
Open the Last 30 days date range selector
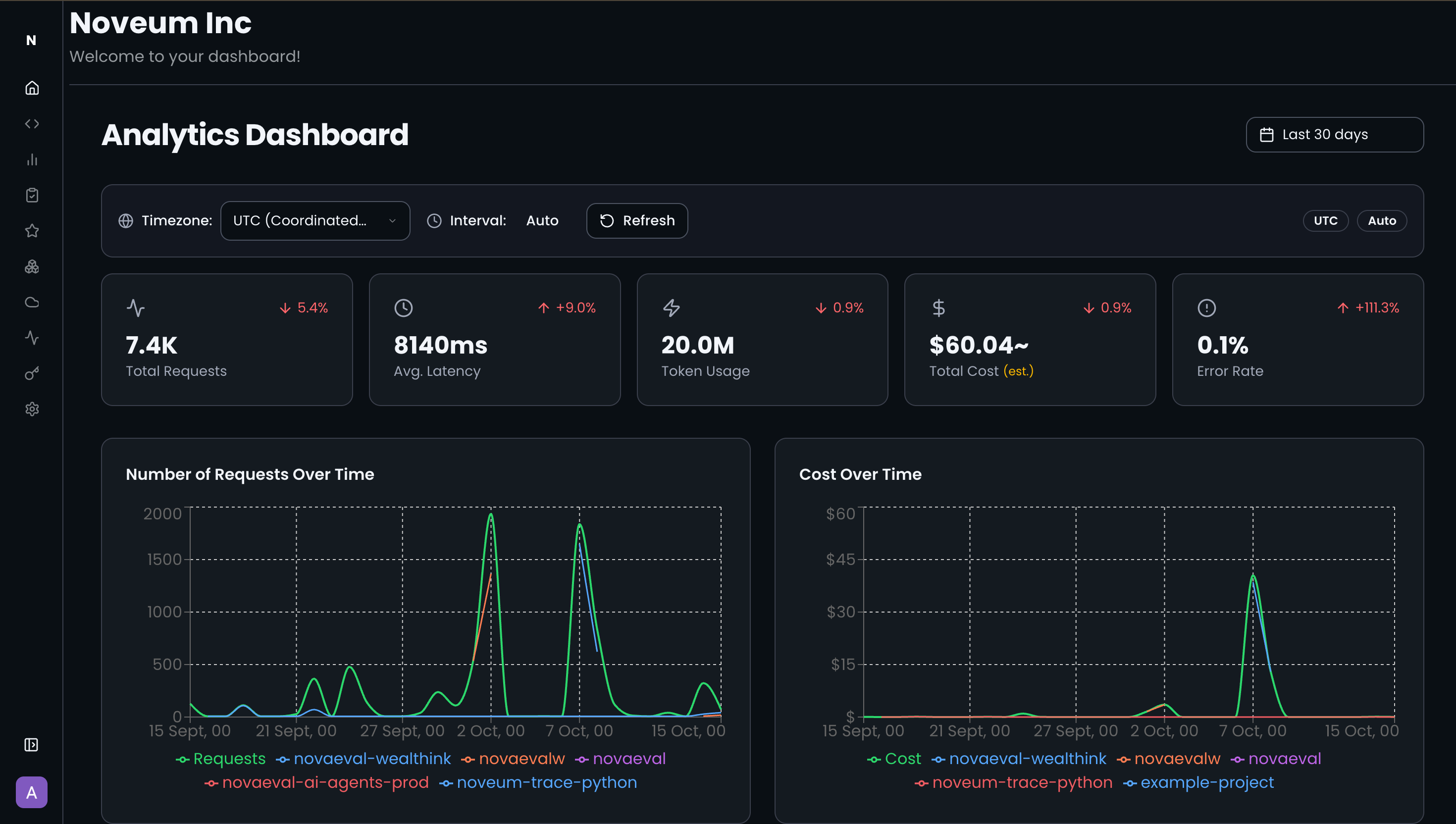1335,134
